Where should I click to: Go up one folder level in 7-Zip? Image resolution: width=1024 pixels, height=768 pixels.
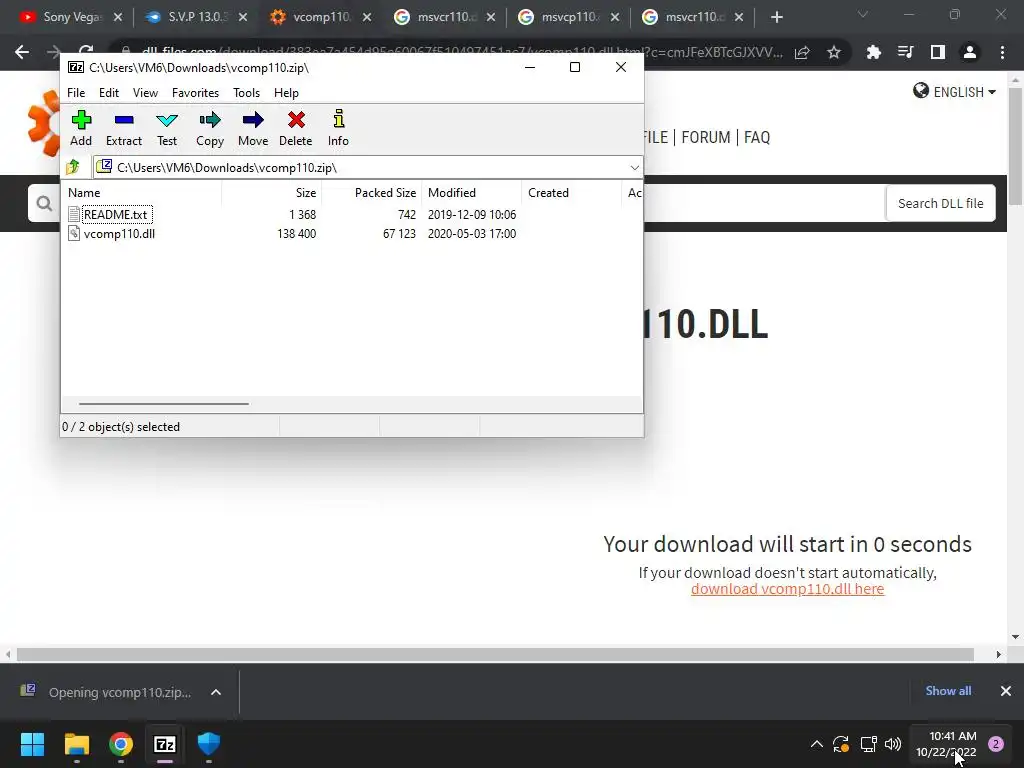tap(73, 167)
